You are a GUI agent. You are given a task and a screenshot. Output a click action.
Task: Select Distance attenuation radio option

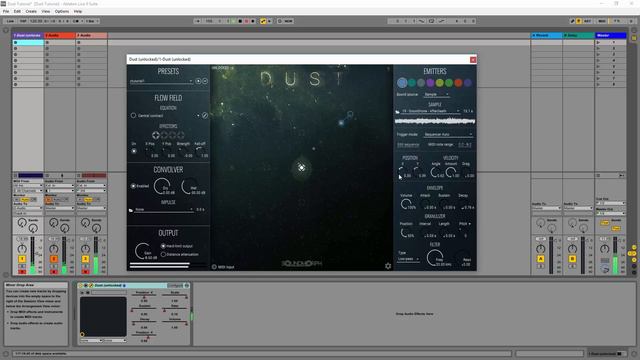coord(163,254)
